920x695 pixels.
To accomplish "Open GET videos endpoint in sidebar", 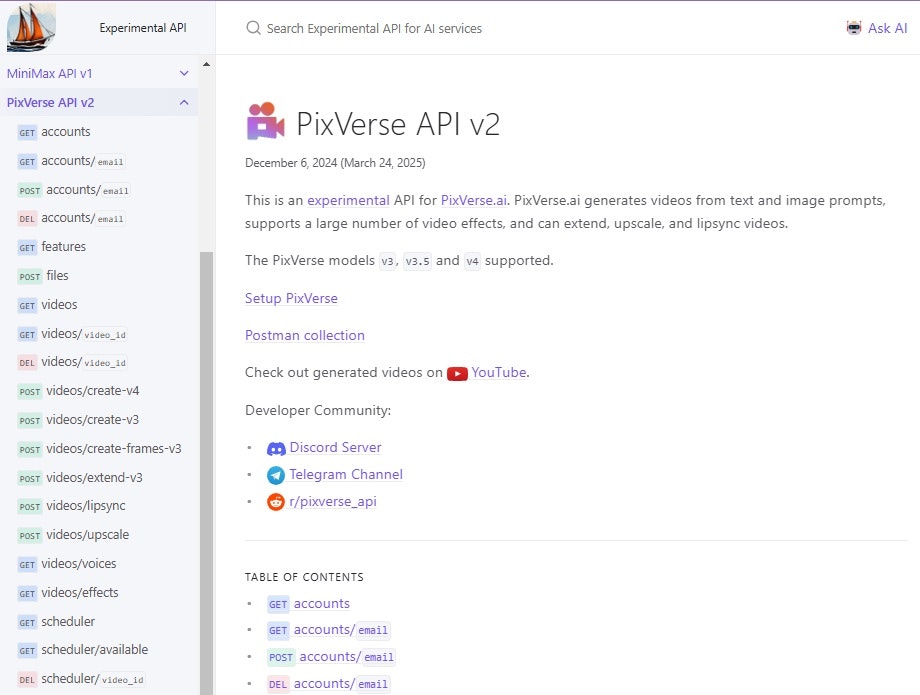I will point(48,305).
